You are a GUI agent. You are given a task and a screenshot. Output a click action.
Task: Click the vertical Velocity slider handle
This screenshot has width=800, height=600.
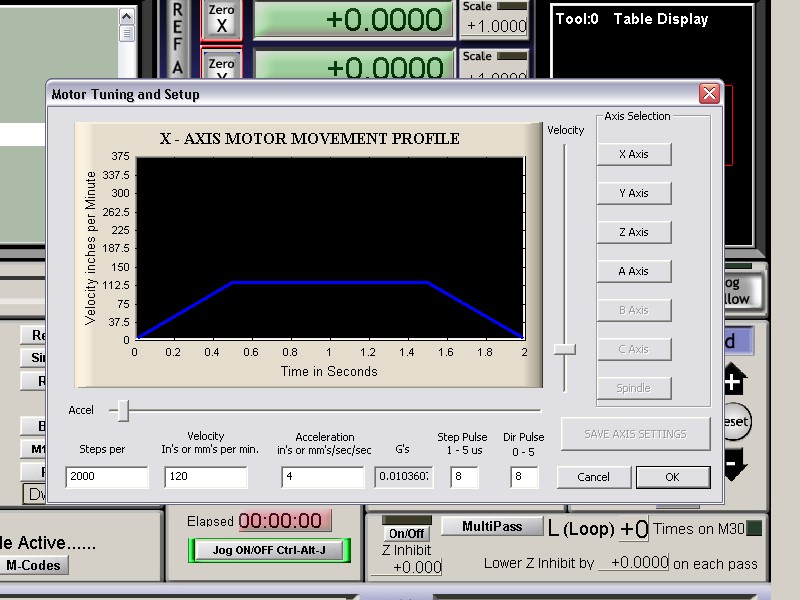(x=565, y=349)
